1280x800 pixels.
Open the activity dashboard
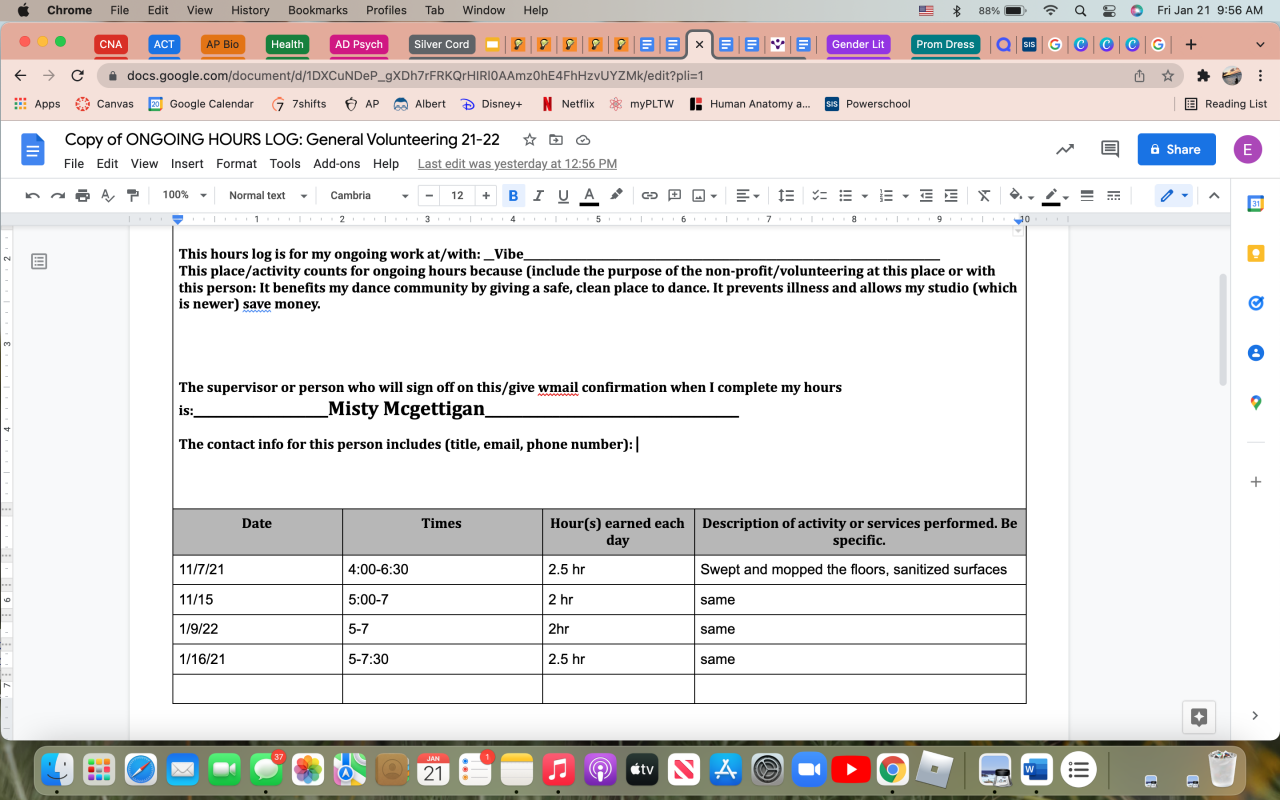coord(1065,149)
